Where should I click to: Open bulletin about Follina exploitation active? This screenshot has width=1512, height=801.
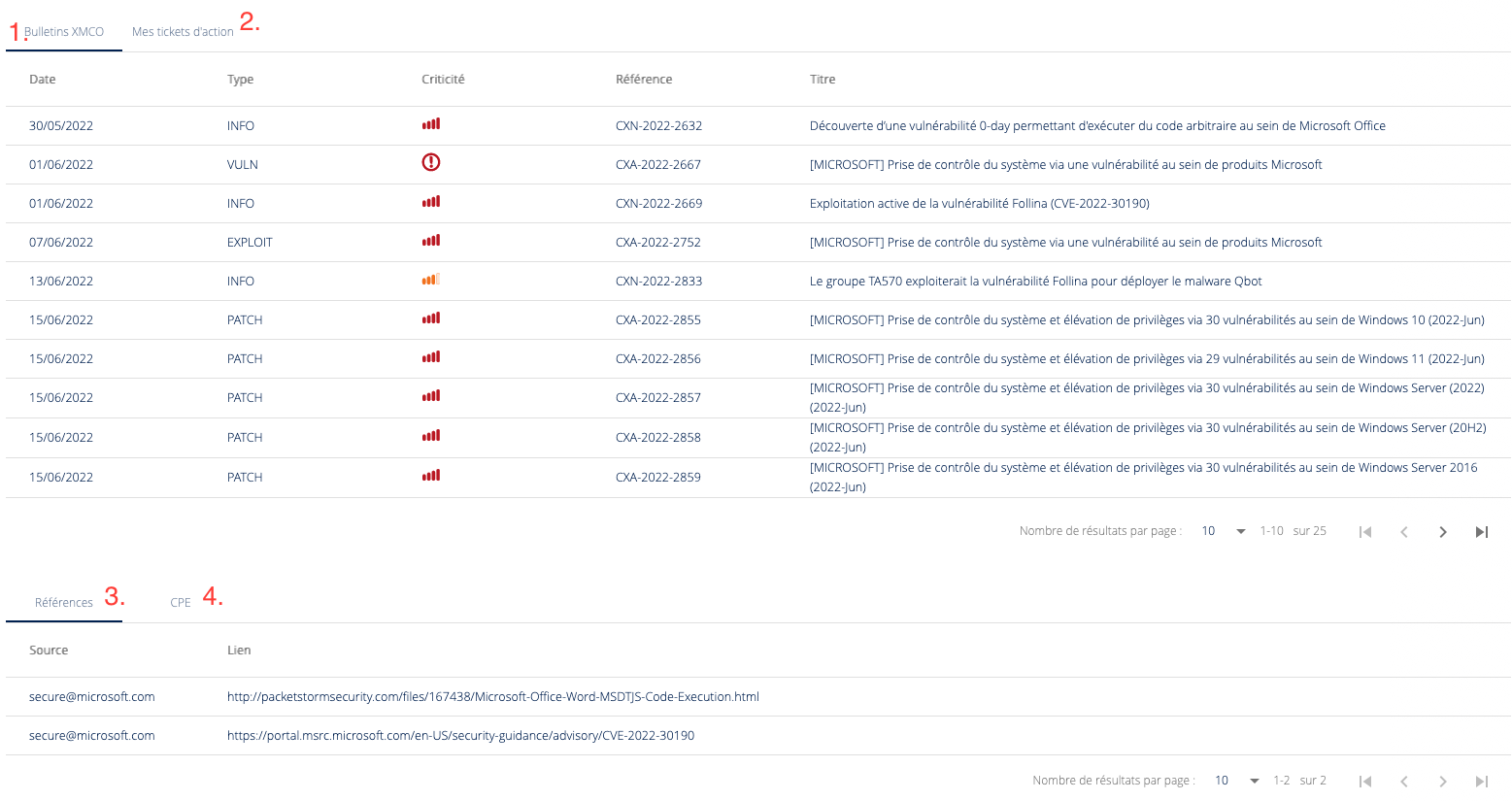[x=979, y=204]
